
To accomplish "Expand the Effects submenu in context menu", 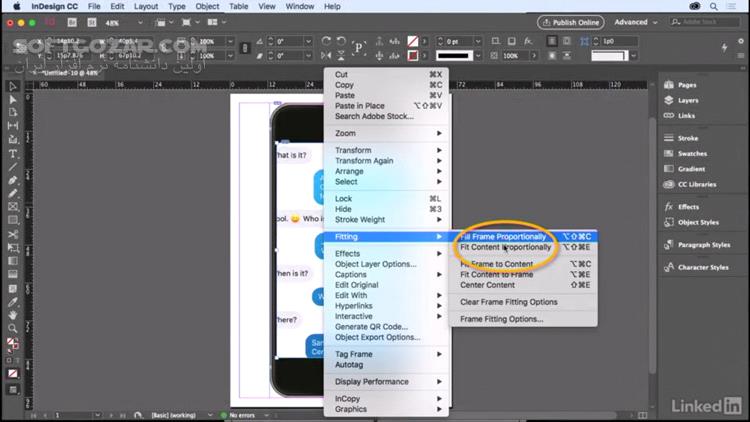I will (386, 254).
